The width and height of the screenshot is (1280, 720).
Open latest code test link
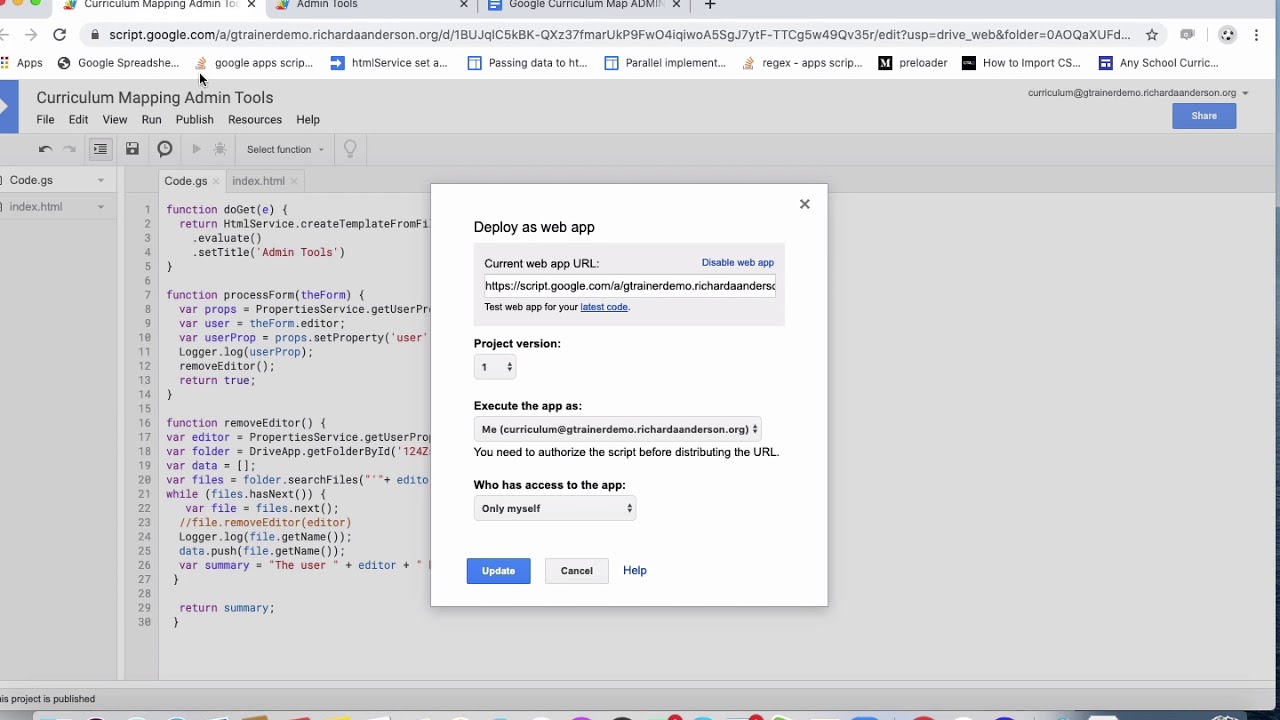click(604, 307)
